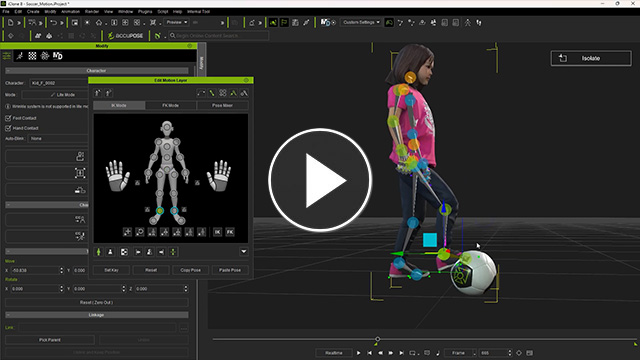Screen dimensions: 640x360
Task: Click the timeline playhead marker
Action: [x=378, y=339]
